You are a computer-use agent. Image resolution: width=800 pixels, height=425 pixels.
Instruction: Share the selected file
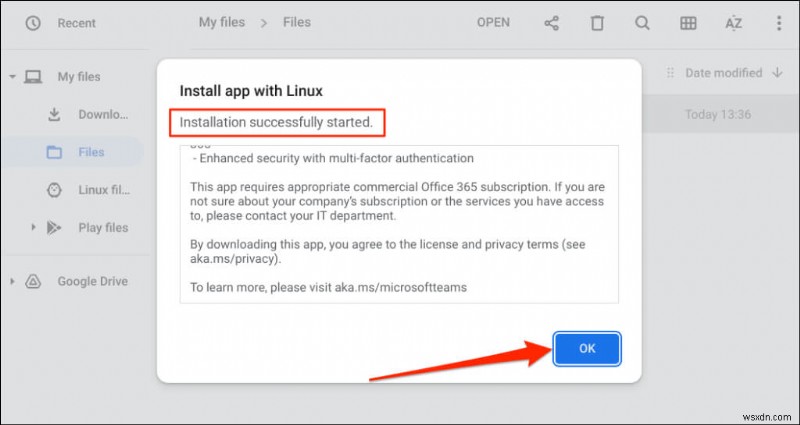coord(552,23)
